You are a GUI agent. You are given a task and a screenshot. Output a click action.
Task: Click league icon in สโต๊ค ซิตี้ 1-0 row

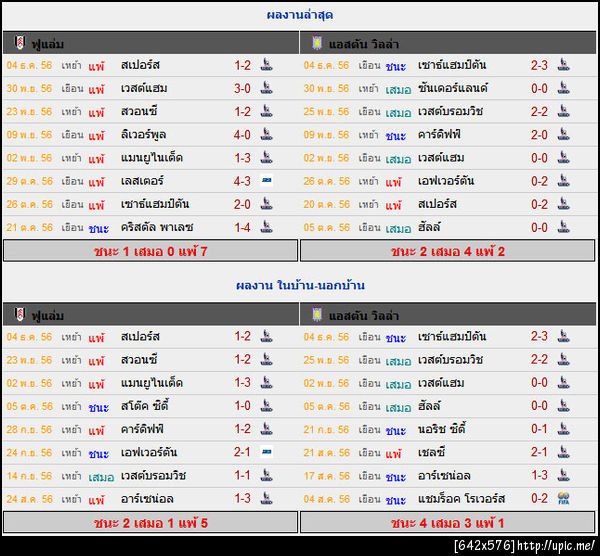click(266, 406)
